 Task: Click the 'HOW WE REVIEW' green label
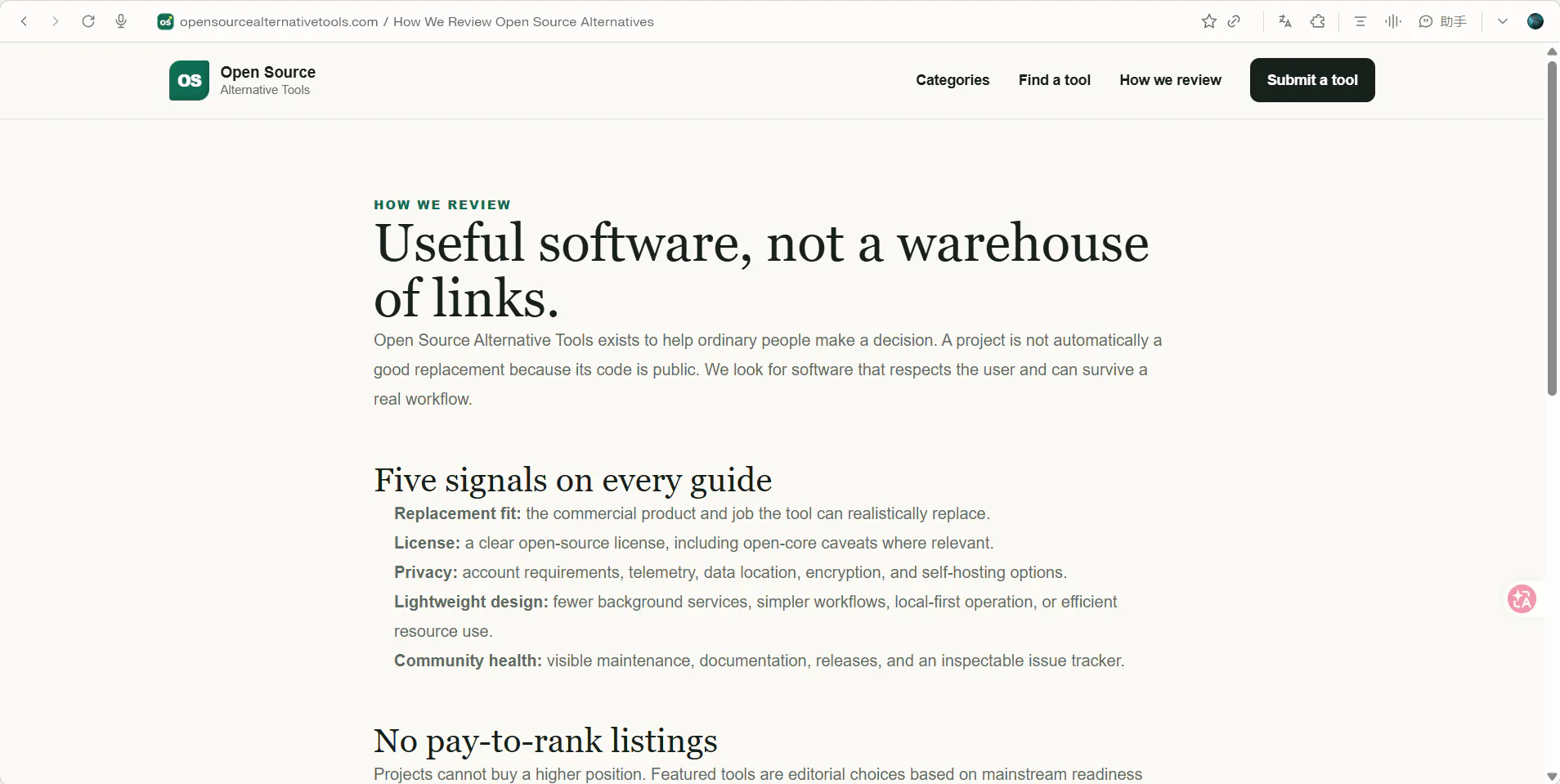[442, 205]
